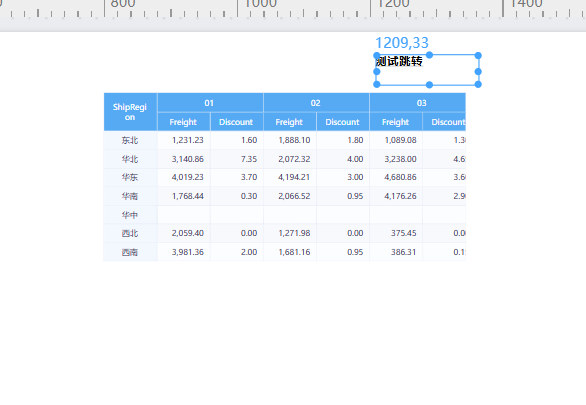Click the cell with value 4,019.23

(184, 177)
